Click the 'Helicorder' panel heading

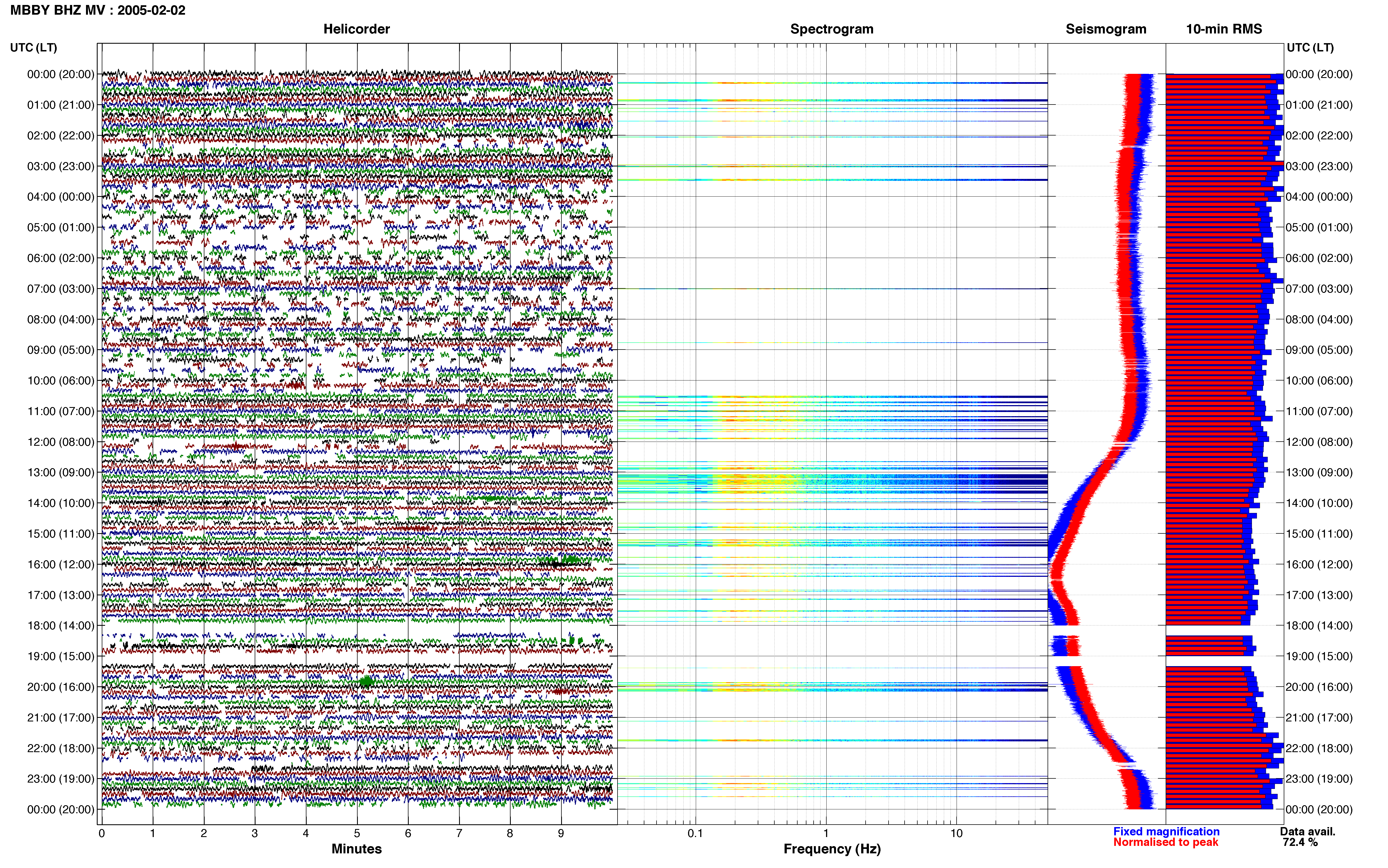point(356,29)
